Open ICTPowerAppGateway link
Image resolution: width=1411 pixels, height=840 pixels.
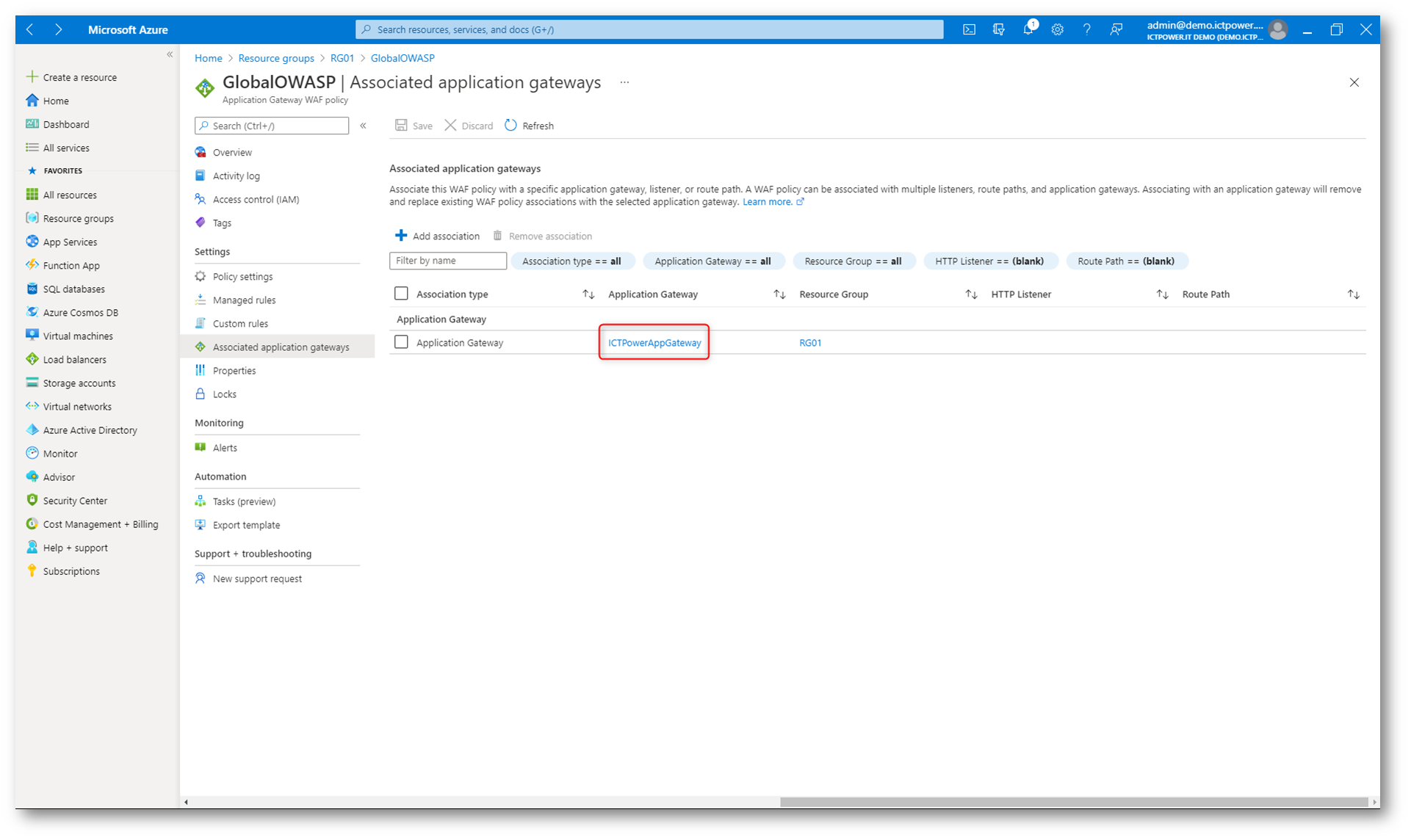[654, 342]
